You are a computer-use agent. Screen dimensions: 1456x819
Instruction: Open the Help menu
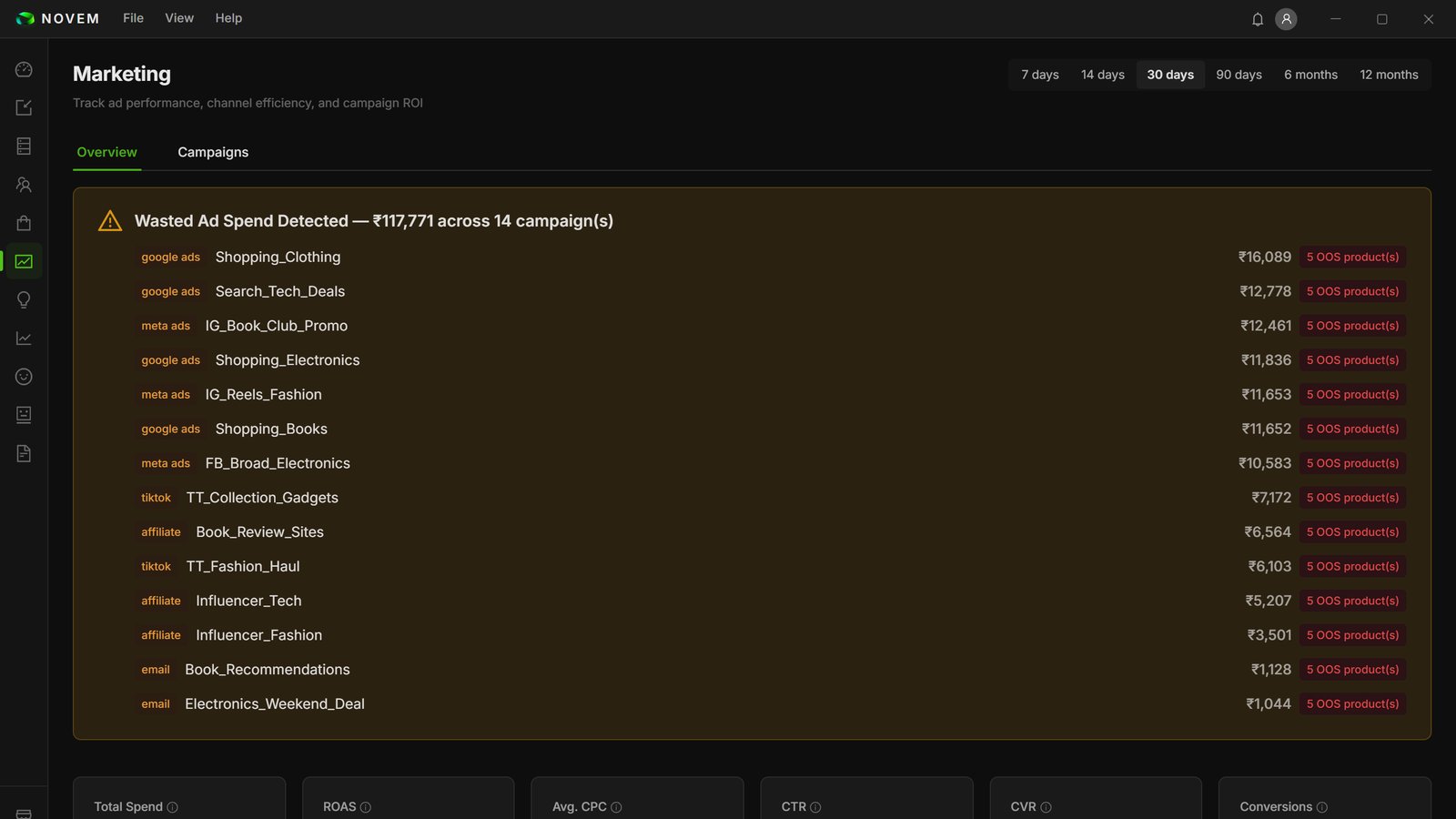coord(228,18)
